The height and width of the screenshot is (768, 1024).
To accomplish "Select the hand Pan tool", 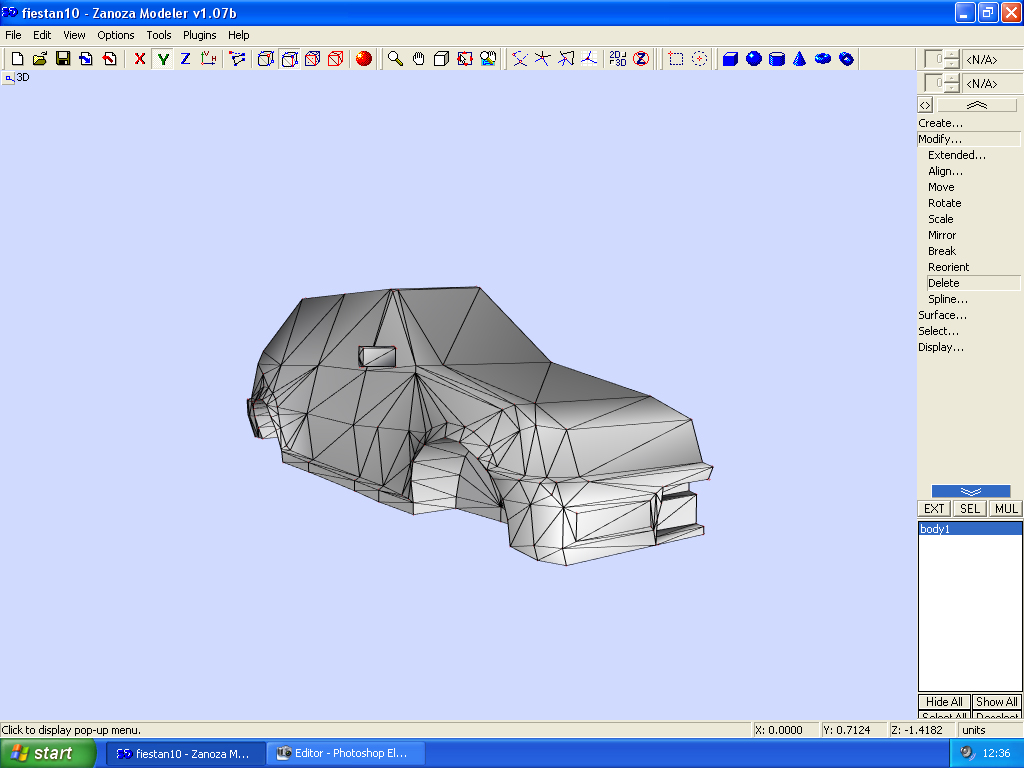I will pyautogui.click(x=418, y=59).
